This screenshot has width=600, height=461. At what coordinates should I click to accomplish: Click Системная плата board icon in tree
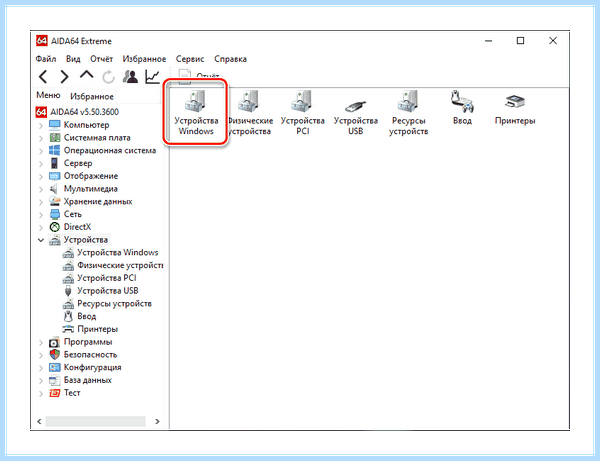pyautogui.click(x=55, y=137)
